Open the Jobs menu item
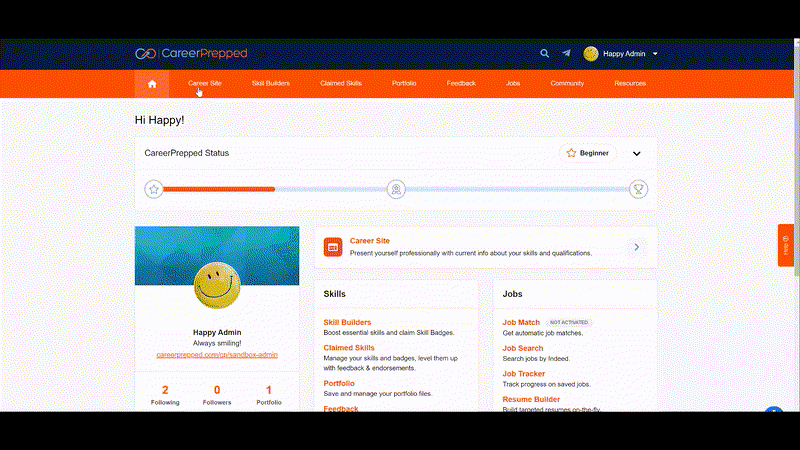Screen dimensions: 800x450 [513, 83]
